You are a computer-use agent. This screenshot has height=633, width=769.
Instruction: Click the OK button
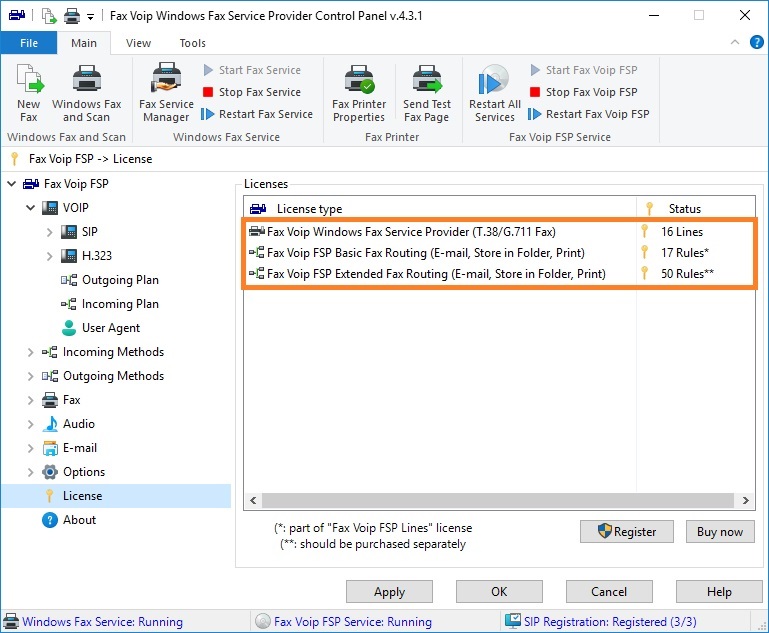tap(499, 592)
